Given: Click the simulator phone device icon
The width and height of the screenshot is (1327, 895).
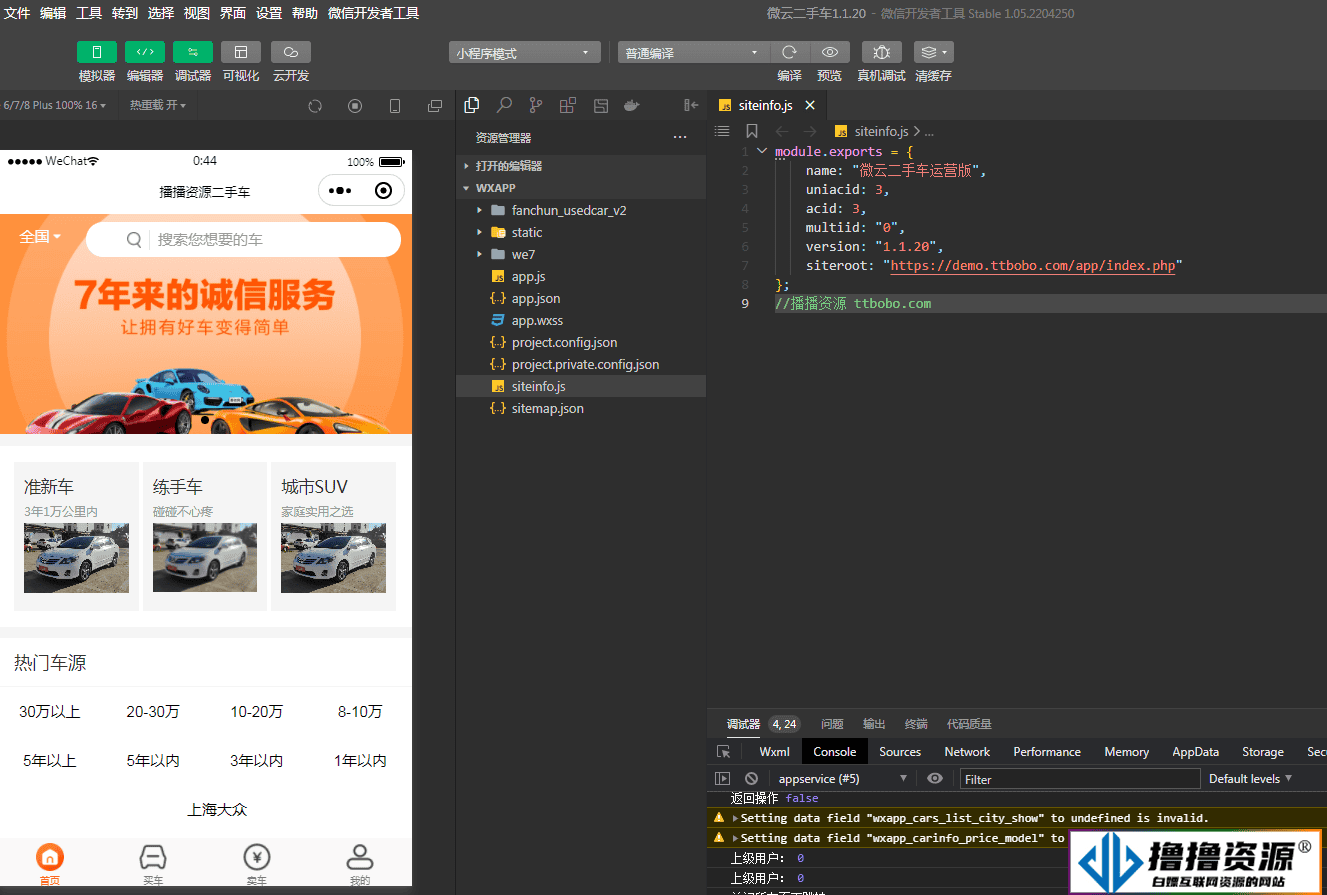Looking at the screenshot, I should pyautogui.click(x=395, y=106).
